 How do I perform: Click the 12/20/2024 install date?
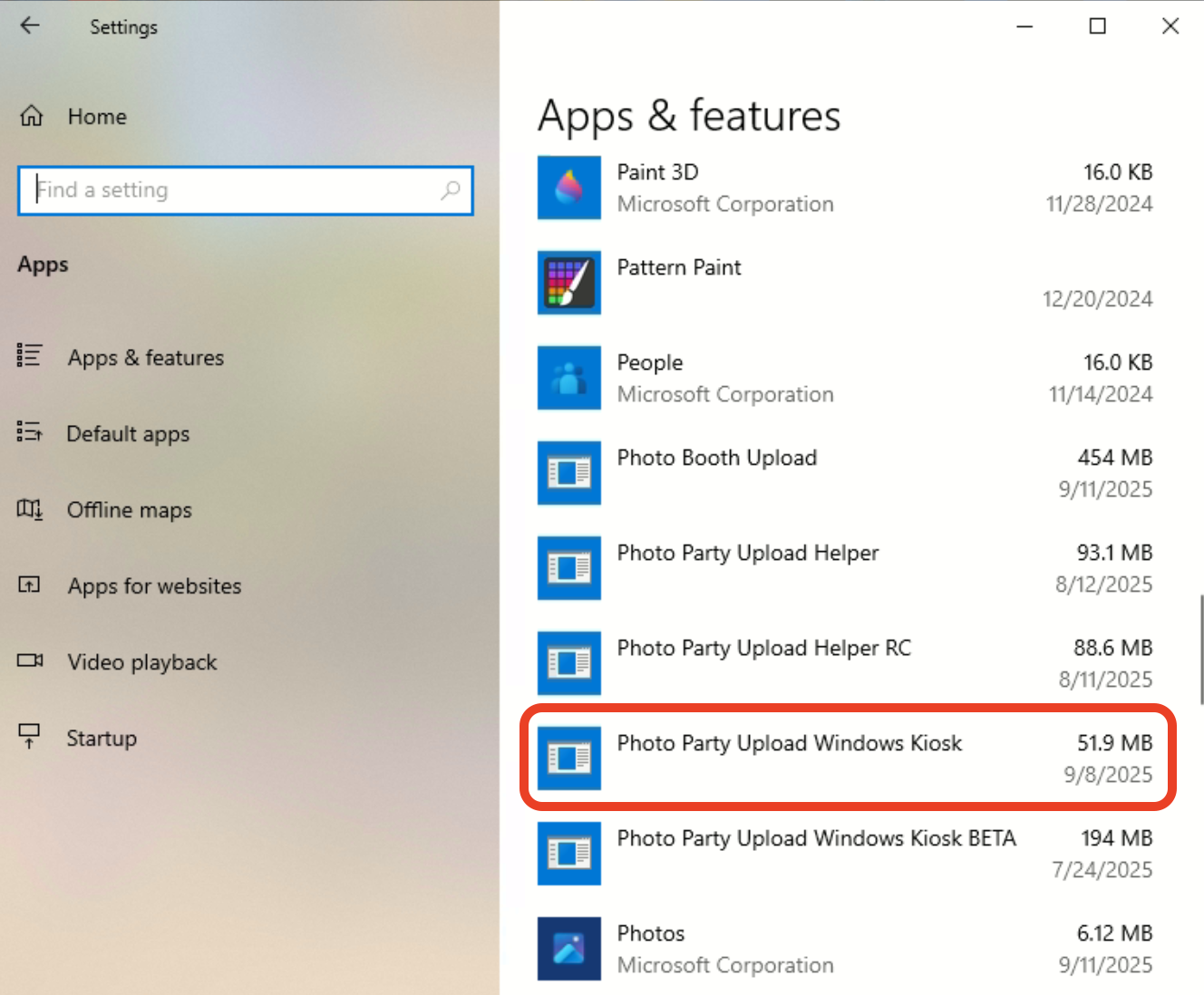click(x=1098, y=299)
